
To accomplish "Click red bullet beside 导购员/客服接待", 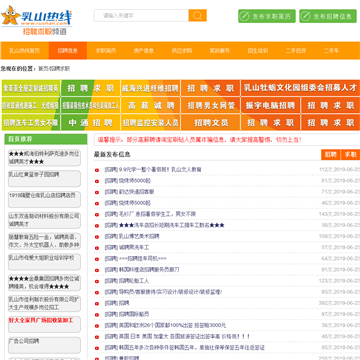I will (x=97, y=292).
